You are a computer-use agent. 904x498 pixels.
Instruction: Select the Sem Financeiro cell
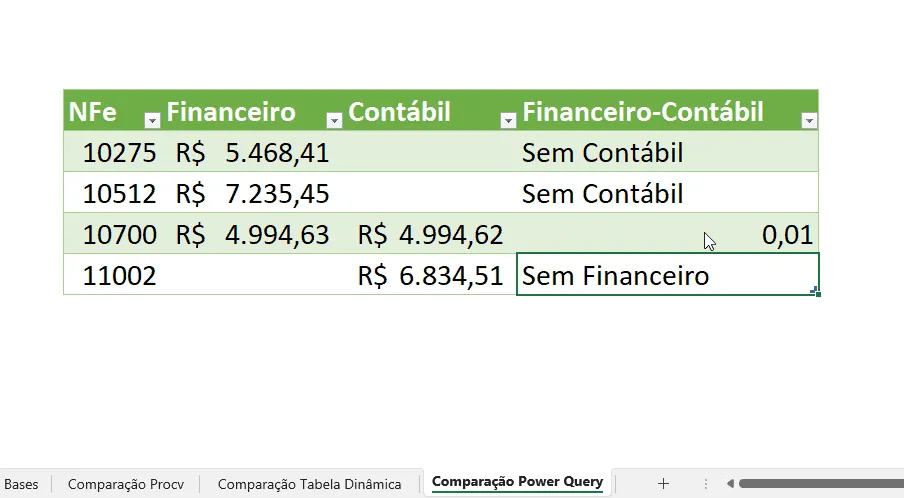point(668,274)
